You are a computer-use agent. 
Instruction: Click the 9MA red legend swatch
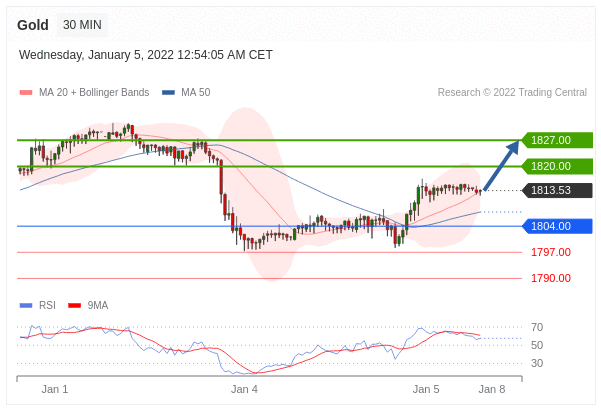point(74,305)
